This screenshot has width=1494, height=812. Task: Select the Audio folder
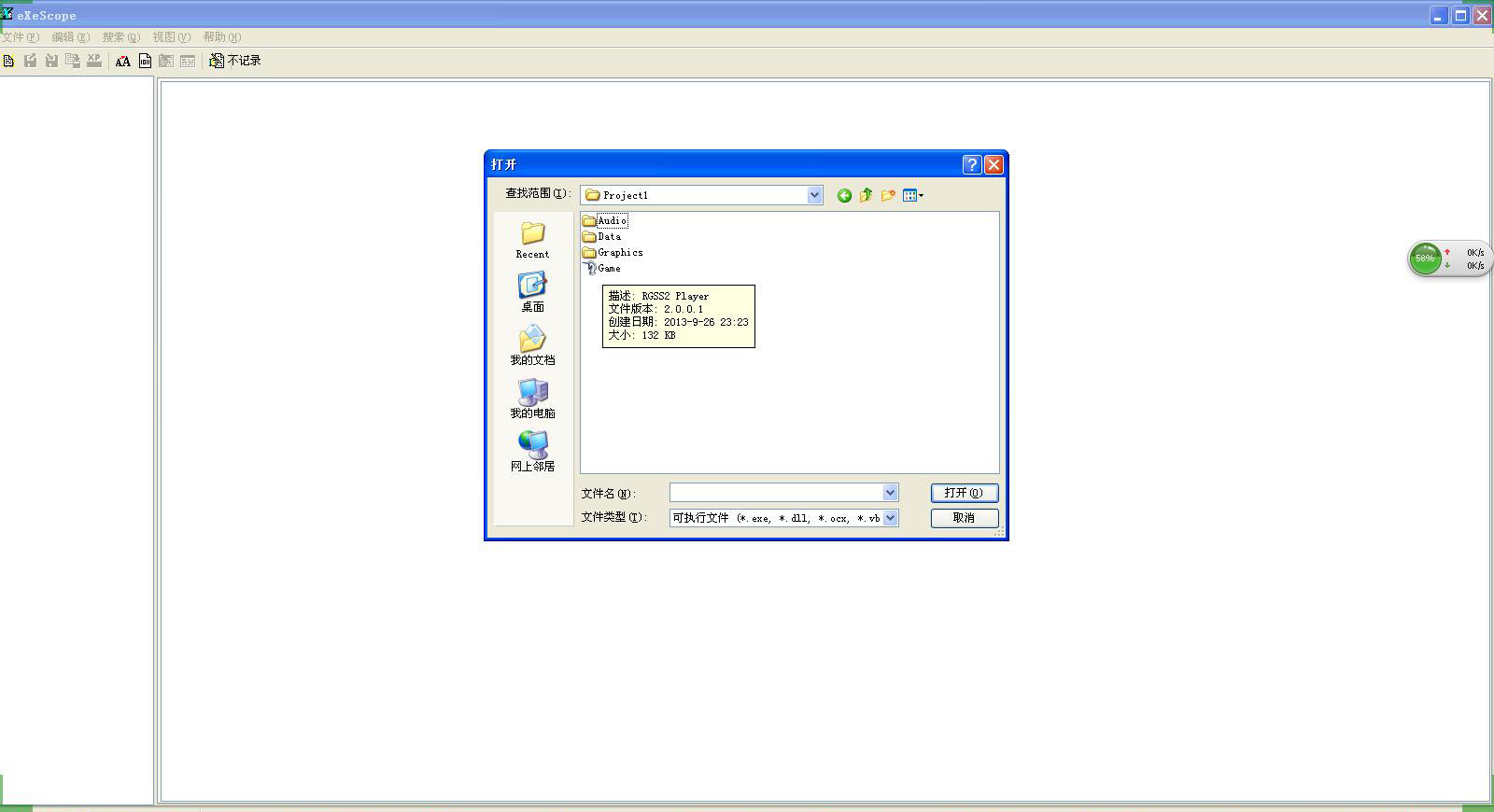click(x=605, y=220)
